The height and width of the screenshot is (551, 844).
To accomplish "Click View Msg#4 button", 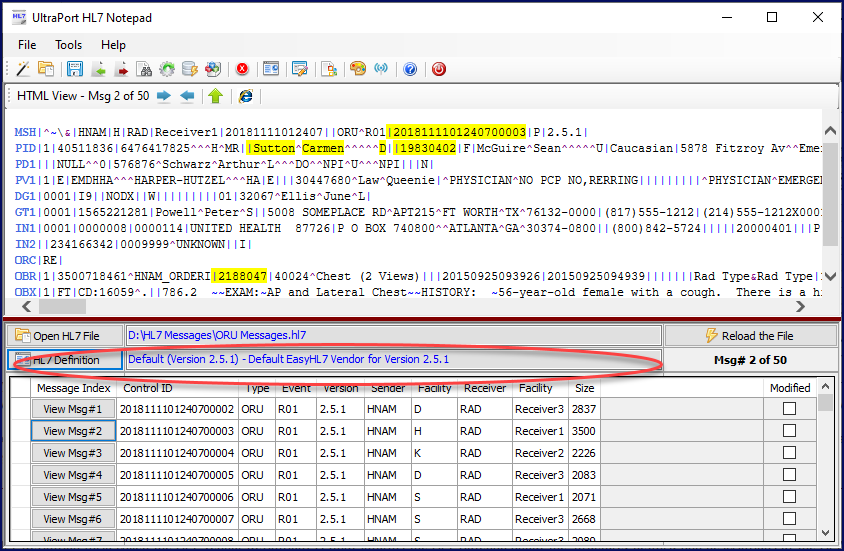I will point(73,475).
